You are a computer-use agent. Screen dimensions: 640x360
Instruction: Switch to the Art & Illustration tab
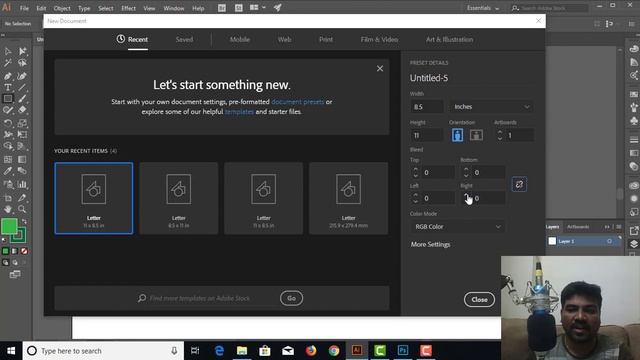[x=449, y=40]
